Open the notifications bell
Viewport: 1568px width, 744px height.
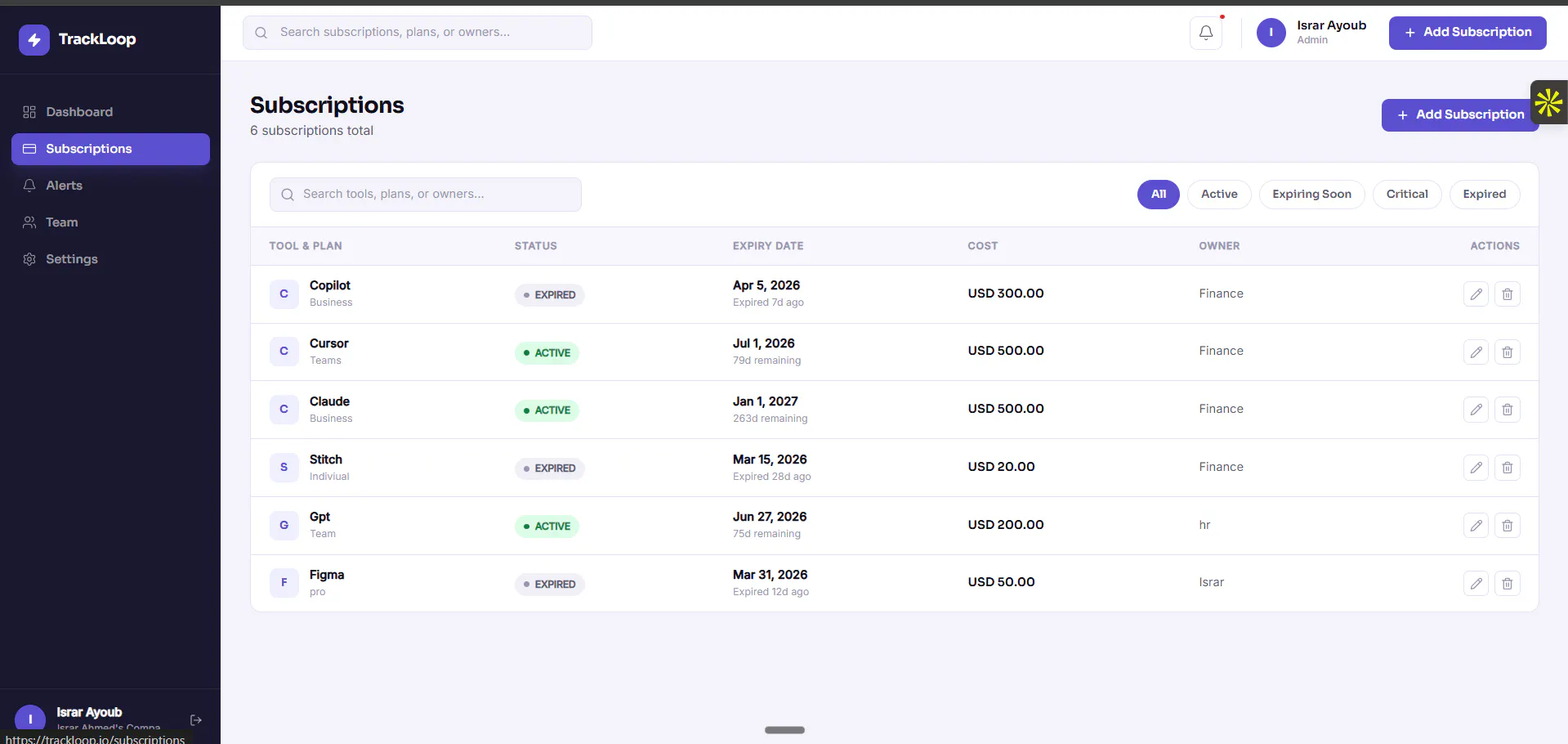click(1206, 33)
